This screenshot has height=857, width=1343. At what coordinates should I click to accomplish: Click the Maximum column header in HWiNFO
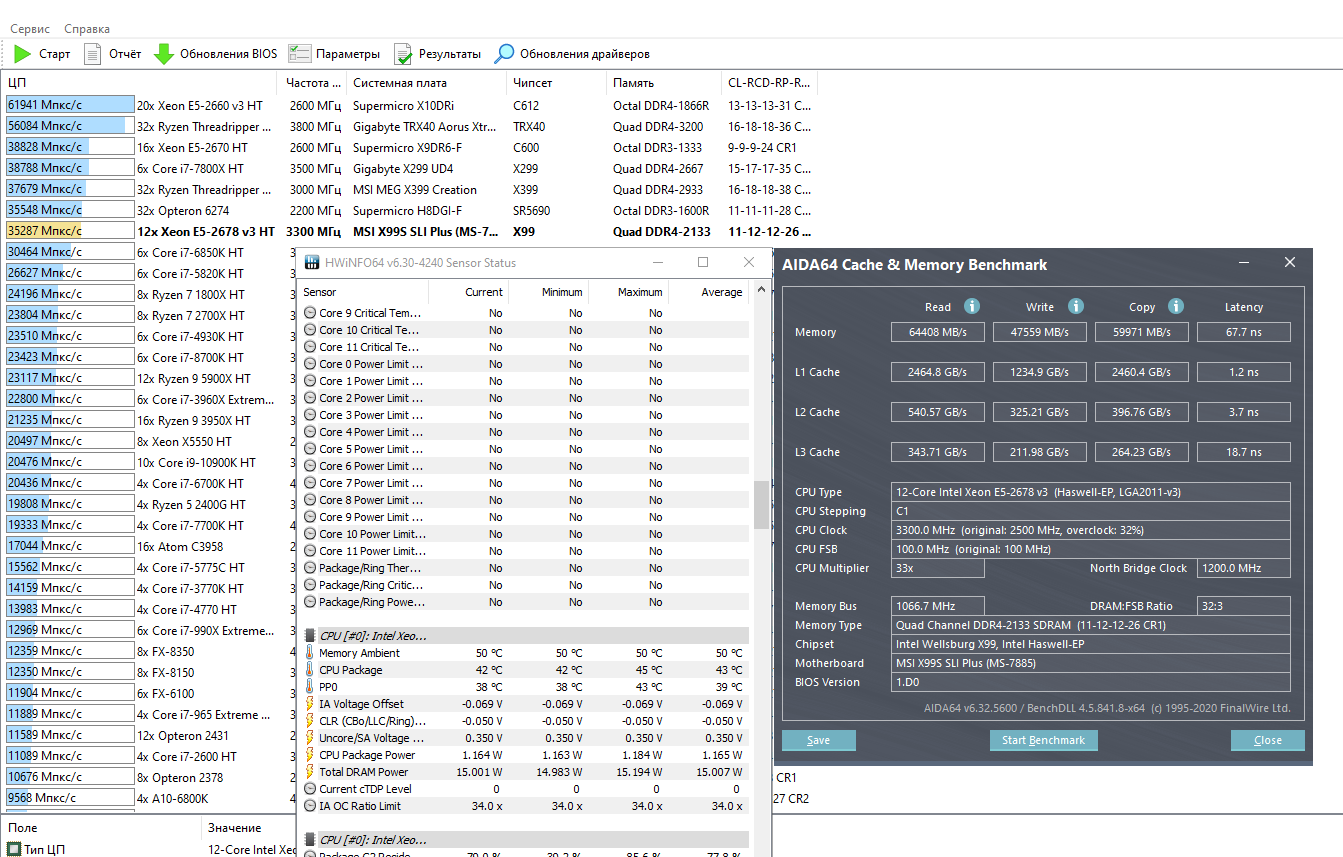coord(629,292)
